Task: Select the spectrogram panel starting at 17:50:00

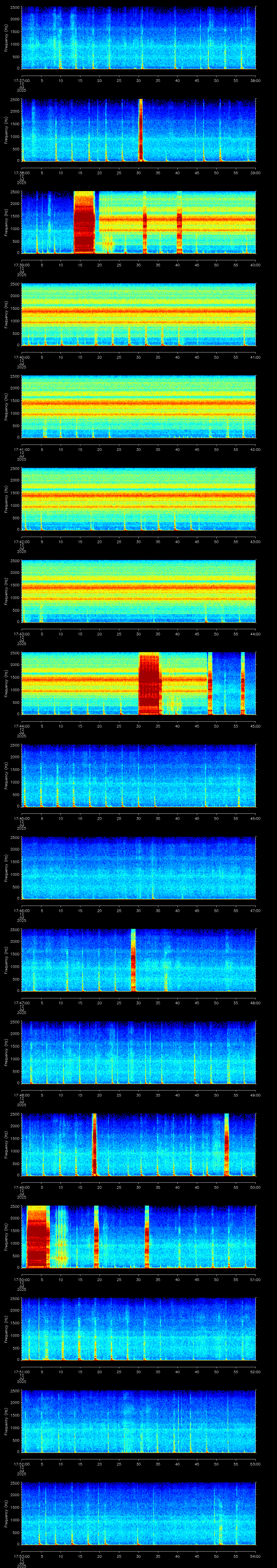Action: click(x=138, y=1237)
